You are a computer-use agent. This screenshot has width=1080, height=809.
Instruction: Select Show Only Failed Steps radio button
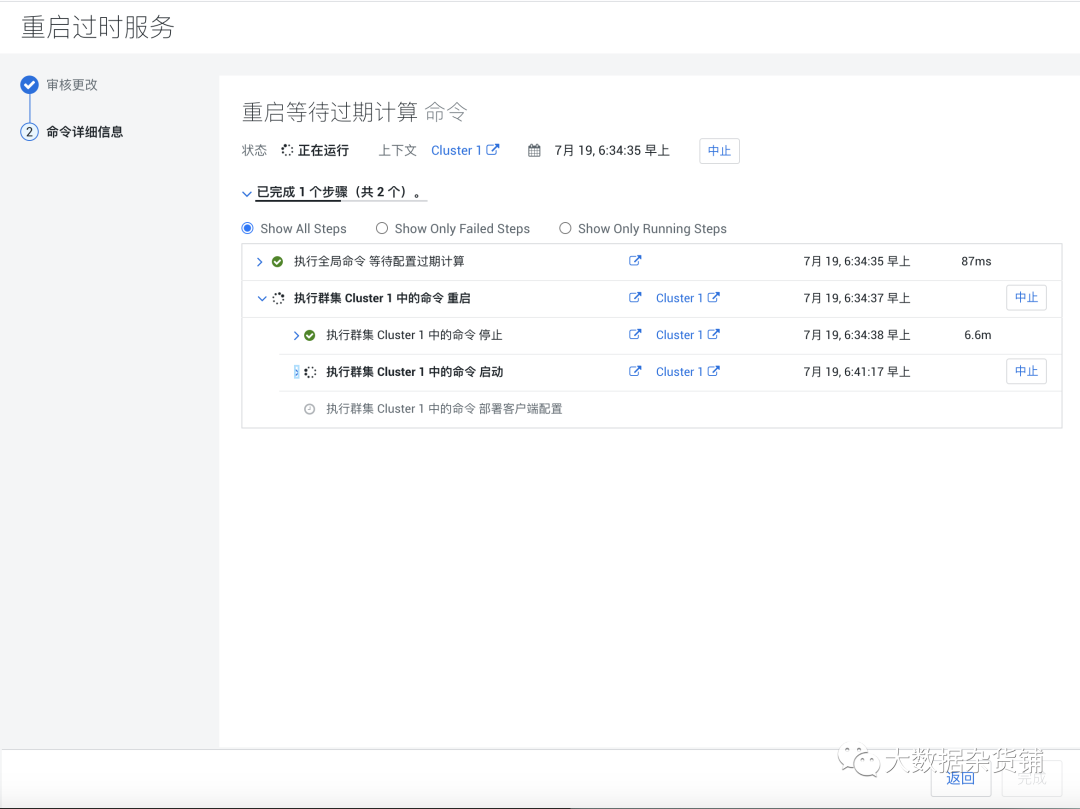(x=382, y=228)
